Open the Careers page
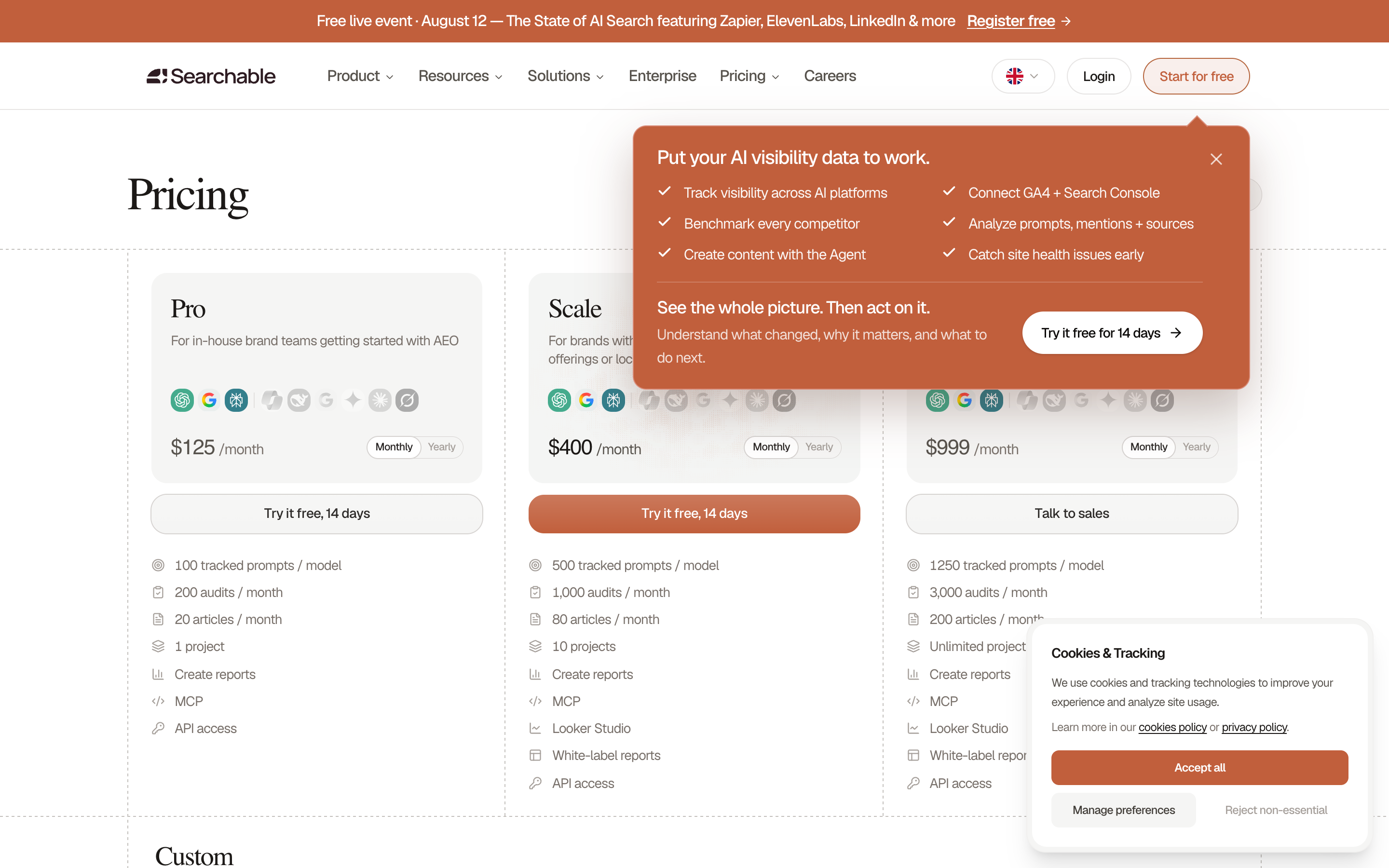Viewport: 1389px width, 868px height. [x=830, y=76]
